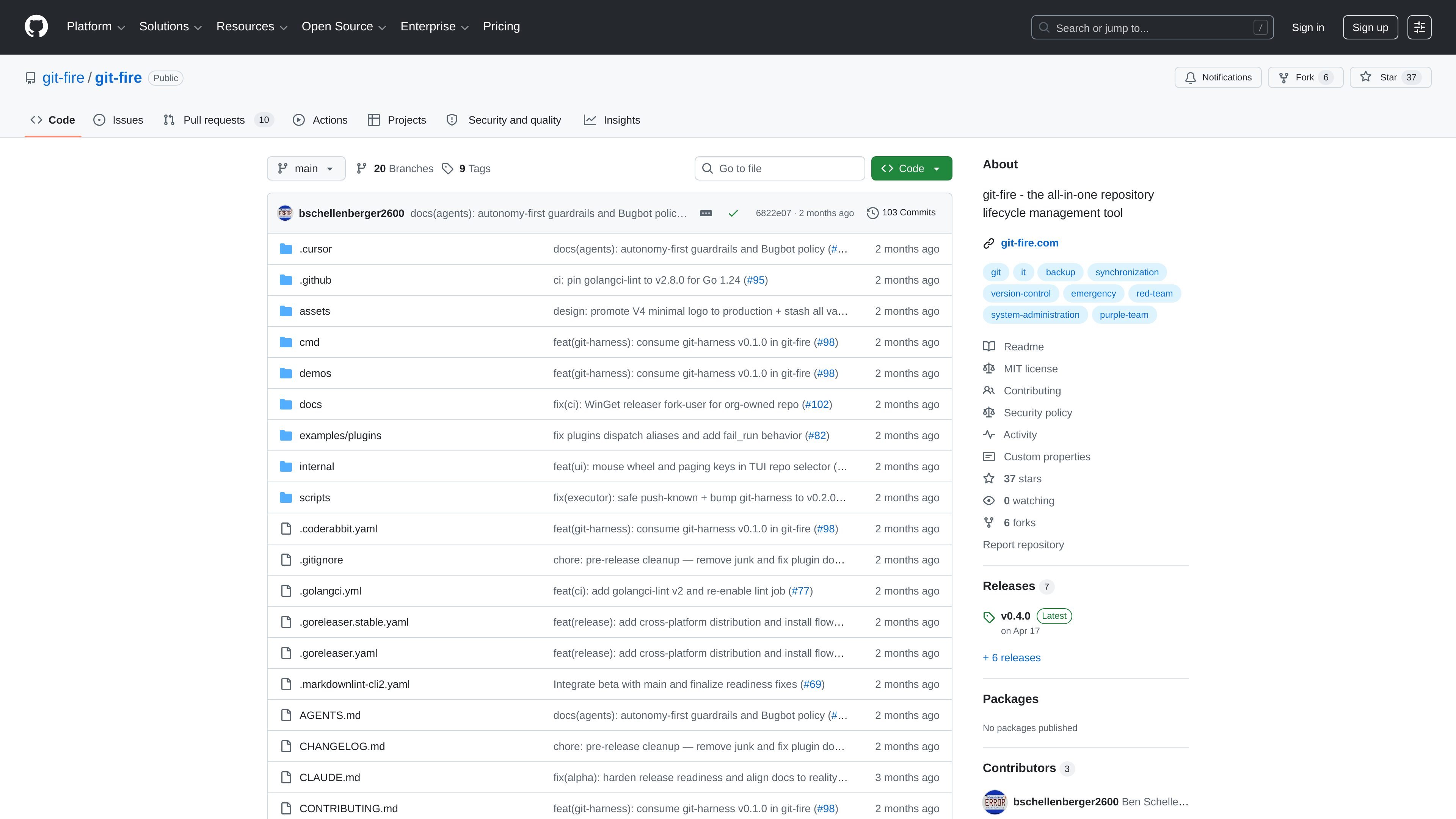Fork the git-fire repository

(x=1305, y=77)
